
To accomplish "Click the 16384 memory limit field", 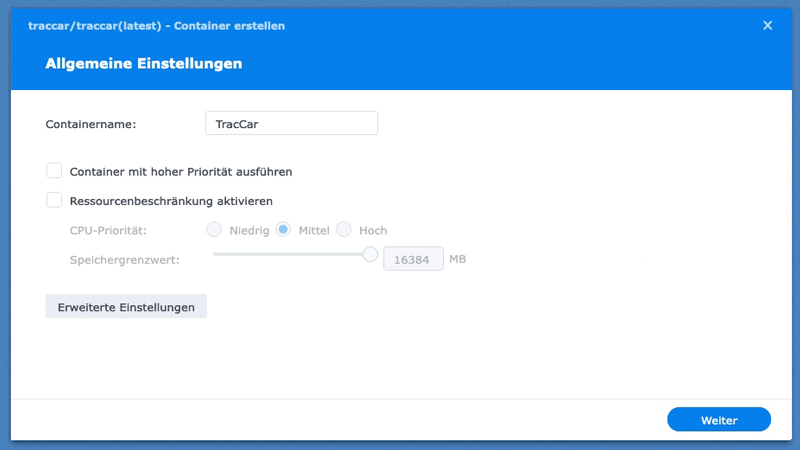I will (x=413, y=259).
